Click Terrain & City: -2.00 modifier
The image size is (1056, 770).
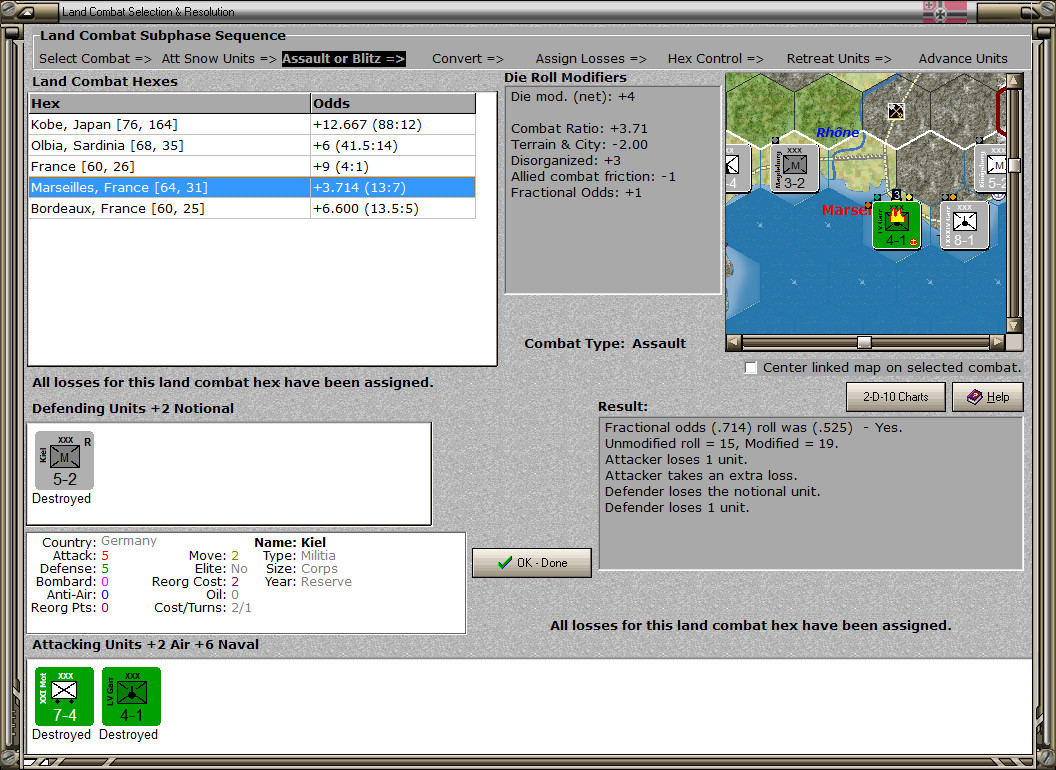click(x=579, y=145)
